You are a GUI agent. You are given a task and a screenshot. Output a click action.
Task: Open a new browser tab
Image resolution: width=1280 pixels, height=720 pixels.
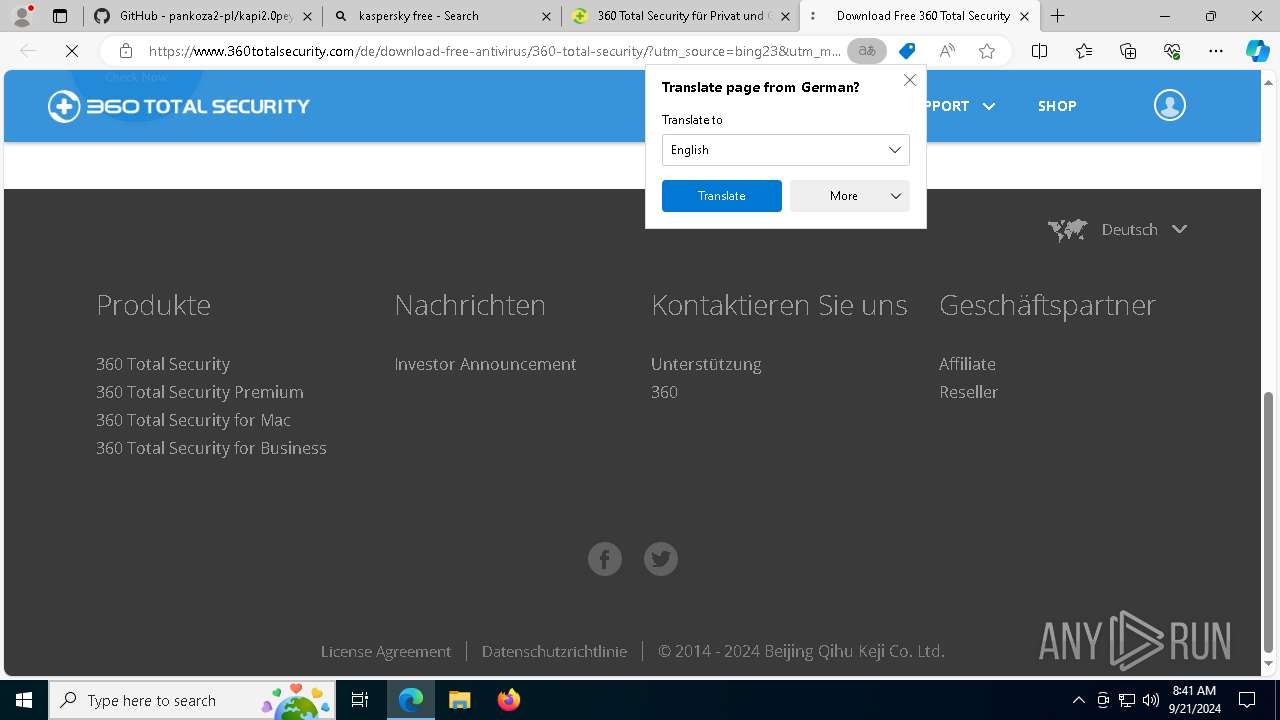click(x=1058, y=16)
